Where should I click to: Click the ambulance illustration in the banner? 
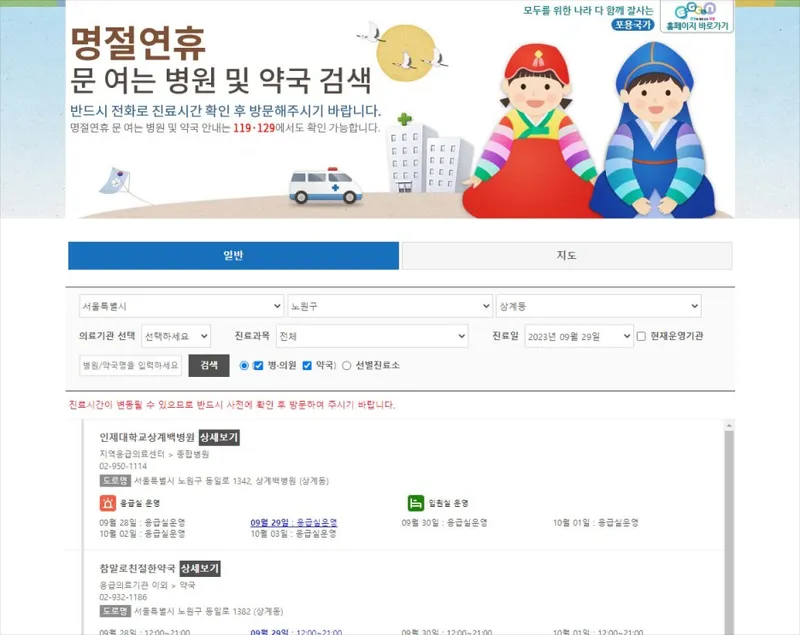pos(325,187)
